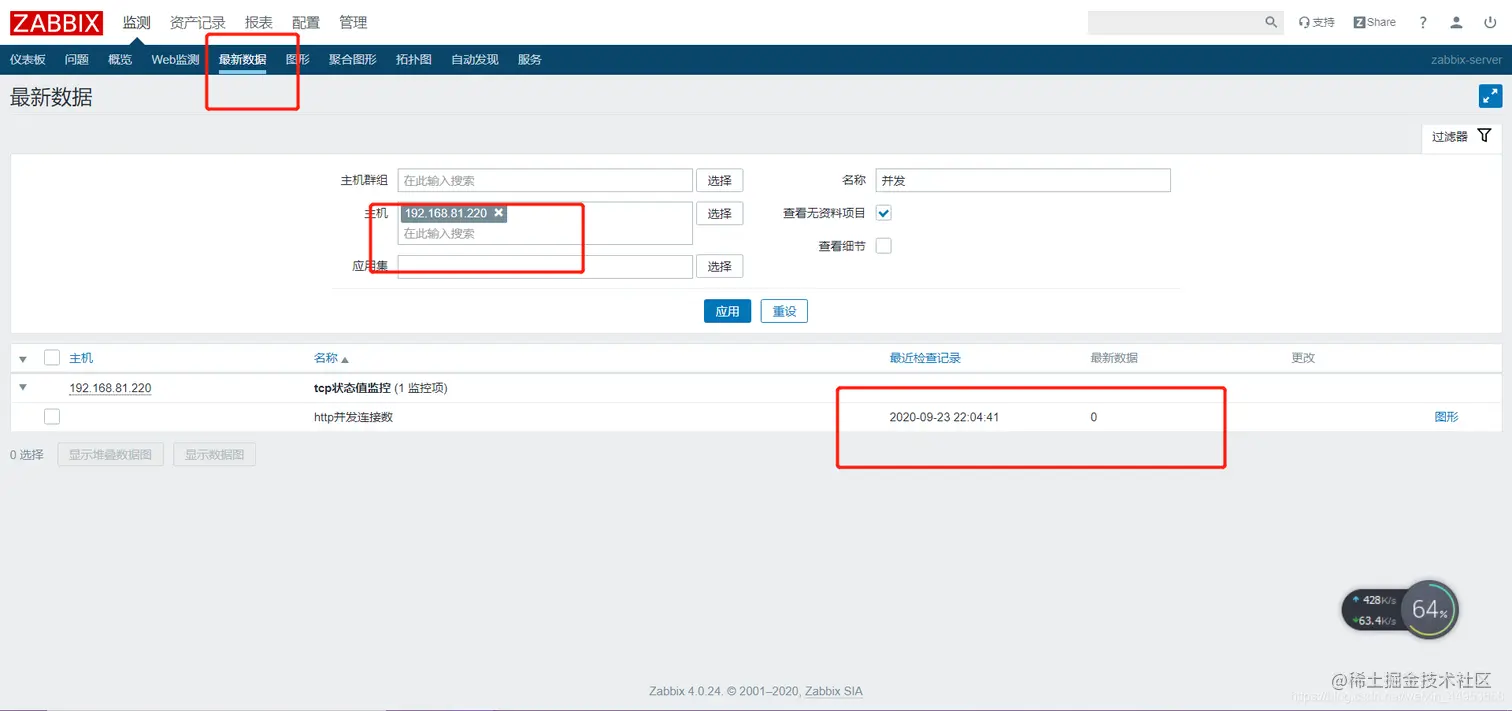Check the http并发连接数 row checkbox
The image size is (1512, 711).
tap(52, 417)
